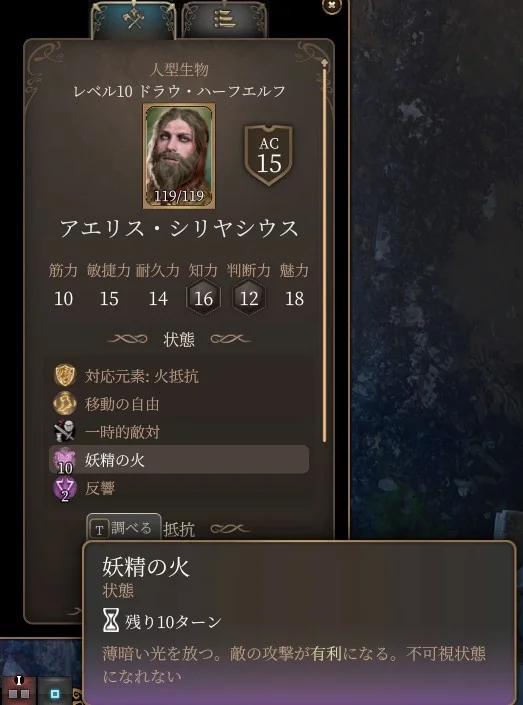
Task: Select the 対応元素: 火抵抗 shield icon
Action: (x=65, y=375)
